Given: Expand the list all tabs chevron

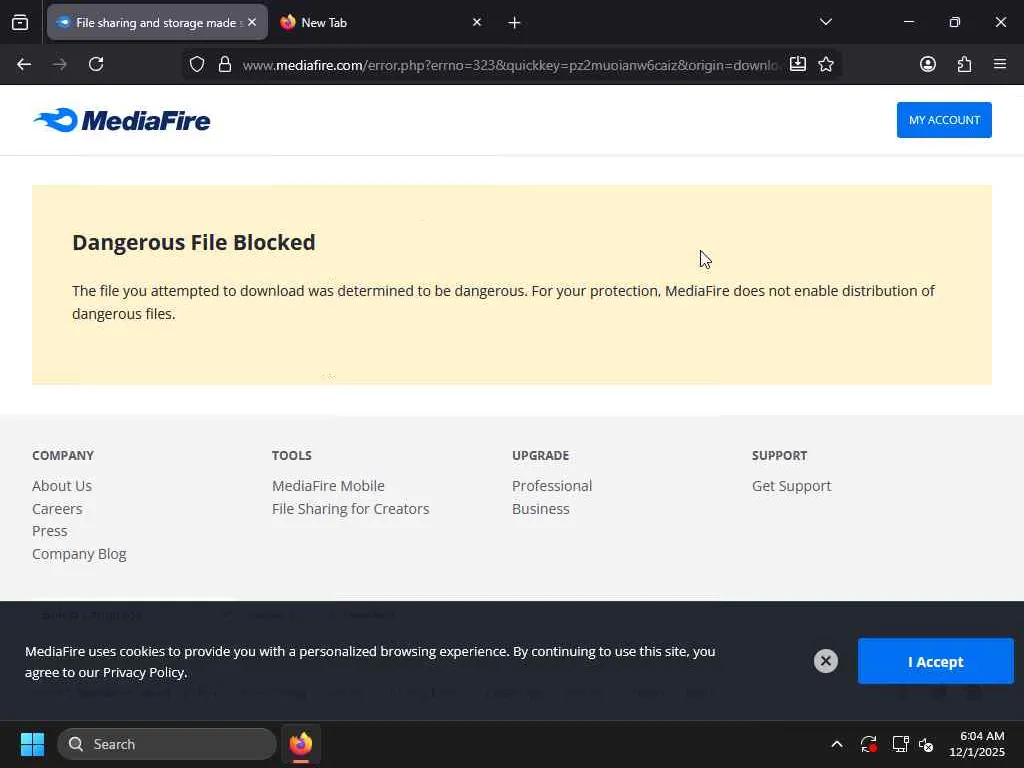Looking at the screenshot, I should (x=825, y=22).
